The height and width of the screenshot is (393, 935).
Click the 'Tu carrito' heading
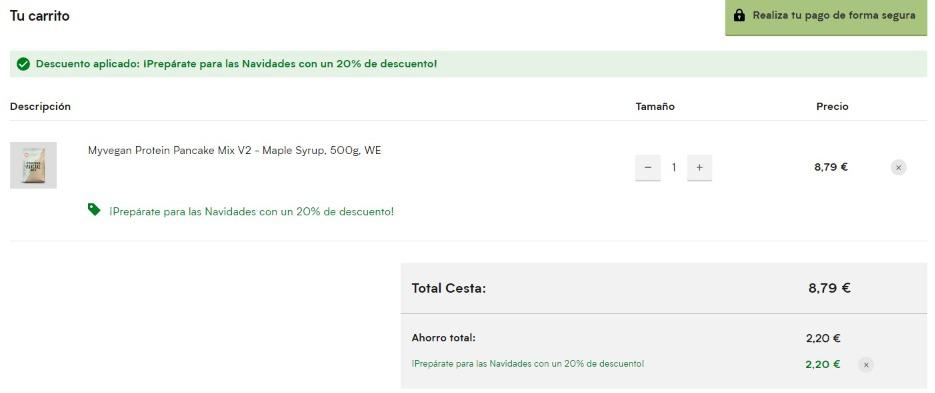[x=39, y=16]
